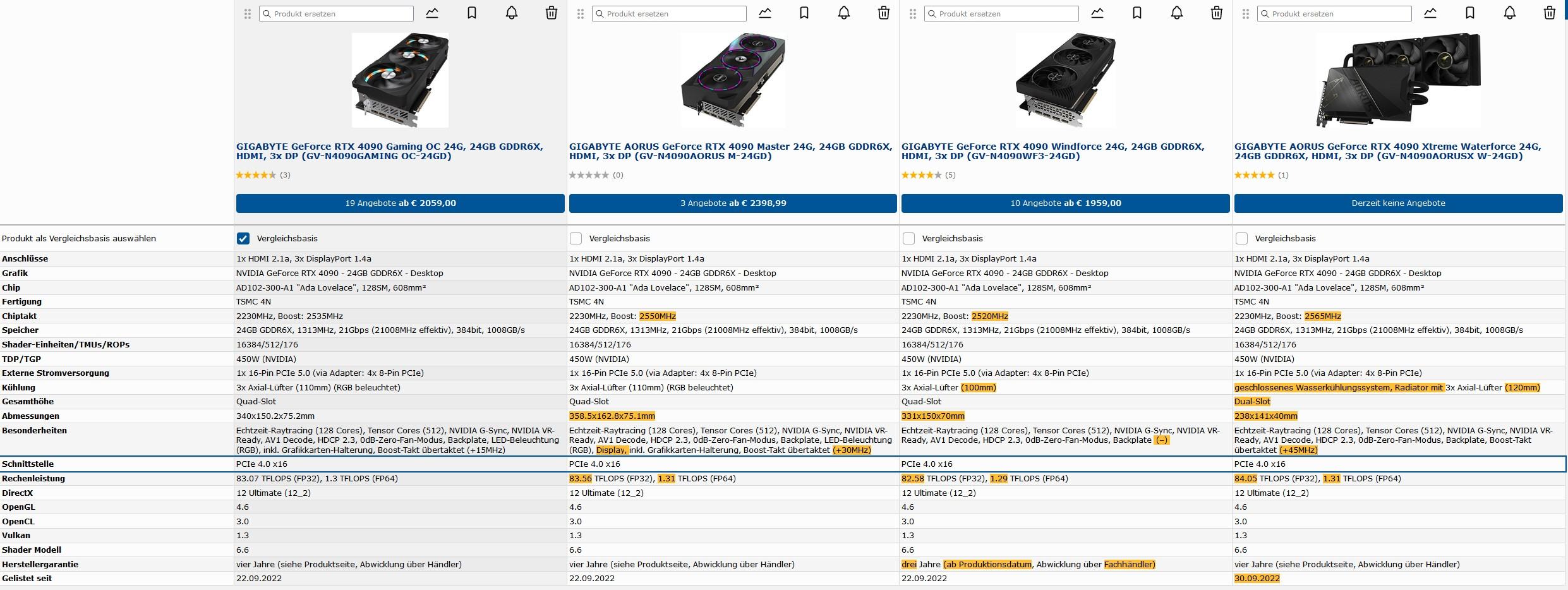
Task: Remove Windforce card using trash icon
Action: [x=1217, y=13]
